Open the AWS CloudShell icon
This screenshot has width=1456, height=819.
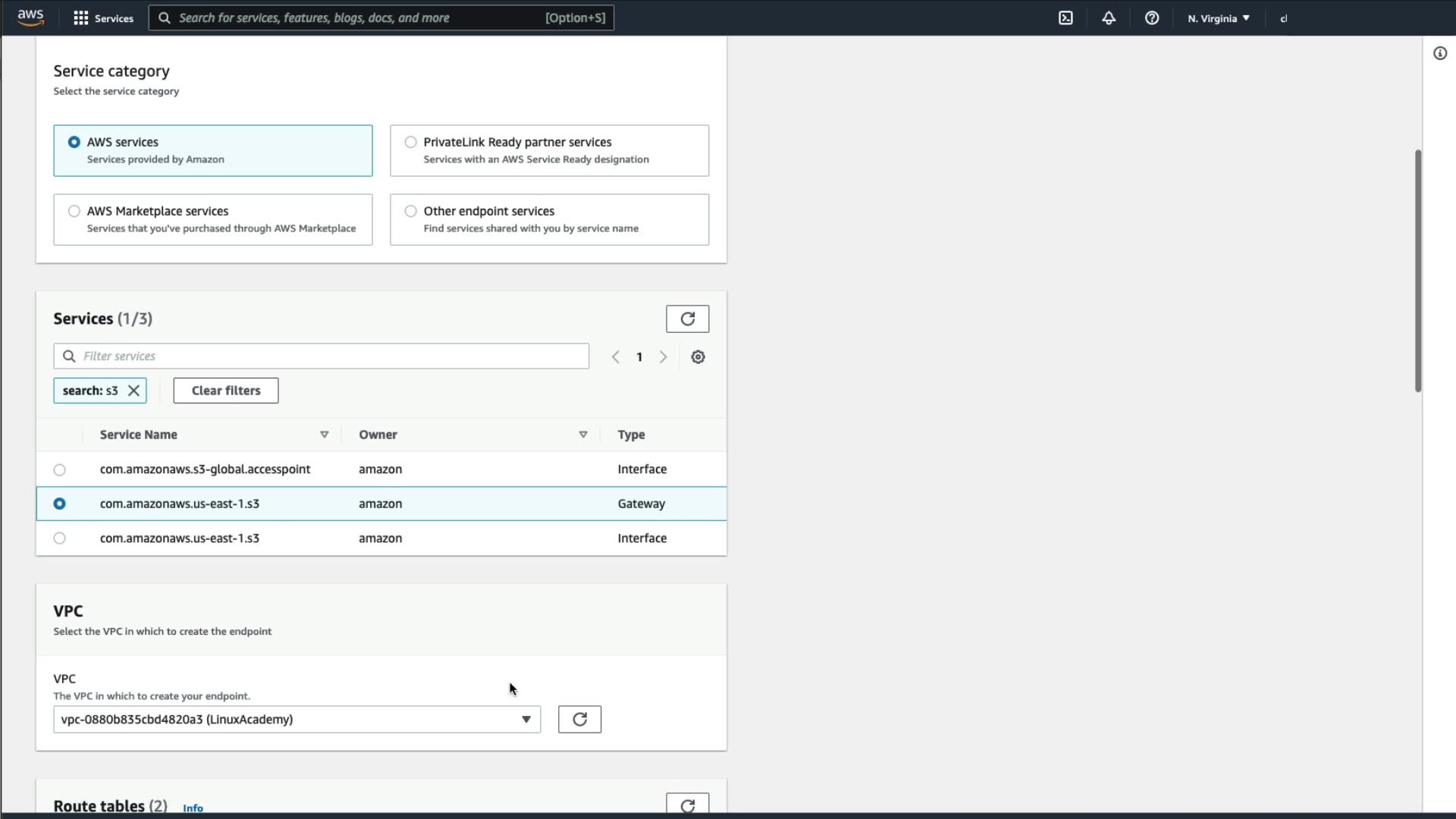coord(1065,18)
